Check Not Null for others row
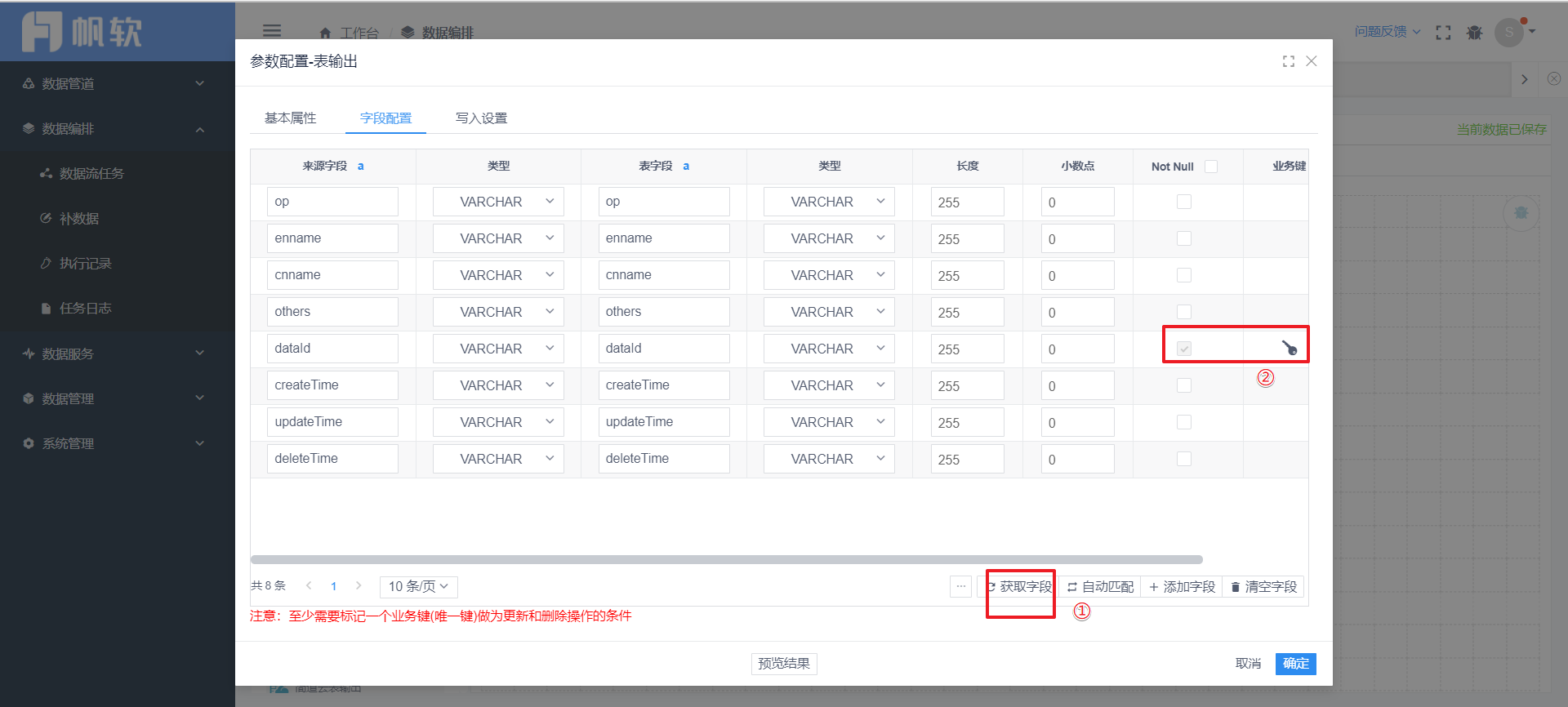 click(x=1184, y=311)
